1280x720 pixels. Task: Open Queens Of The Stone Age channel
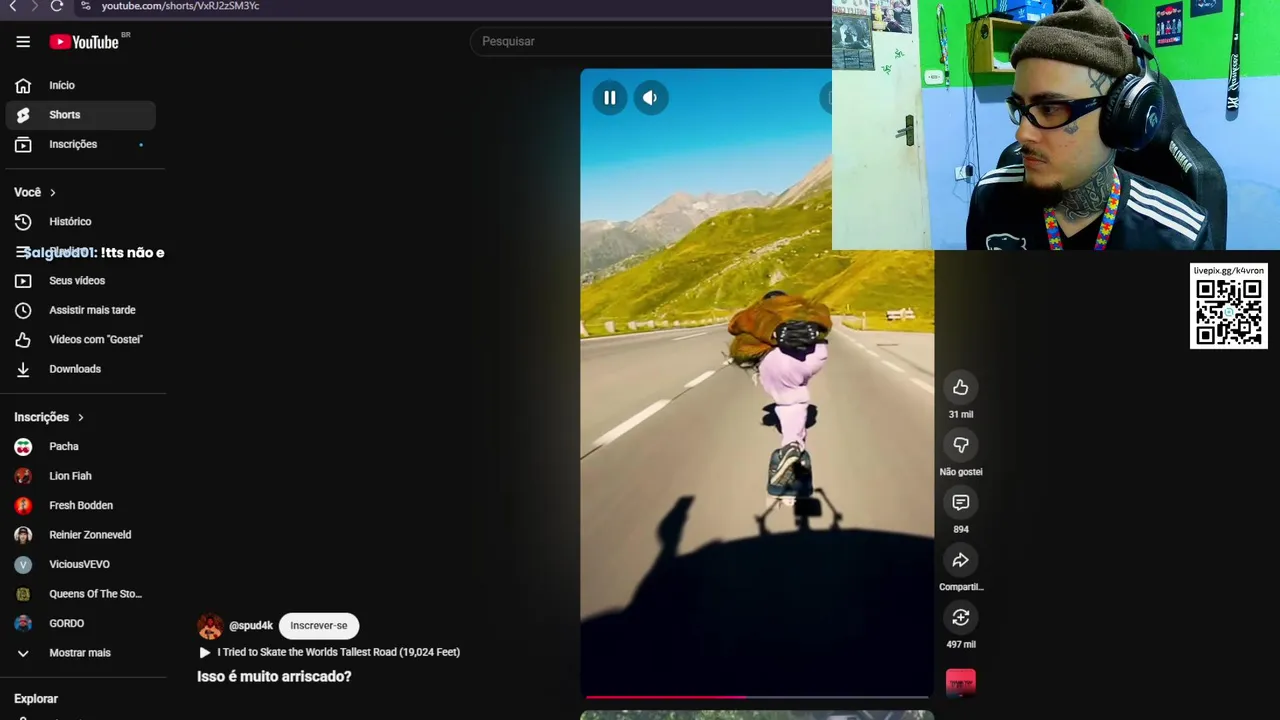click(x=81, y=594)
